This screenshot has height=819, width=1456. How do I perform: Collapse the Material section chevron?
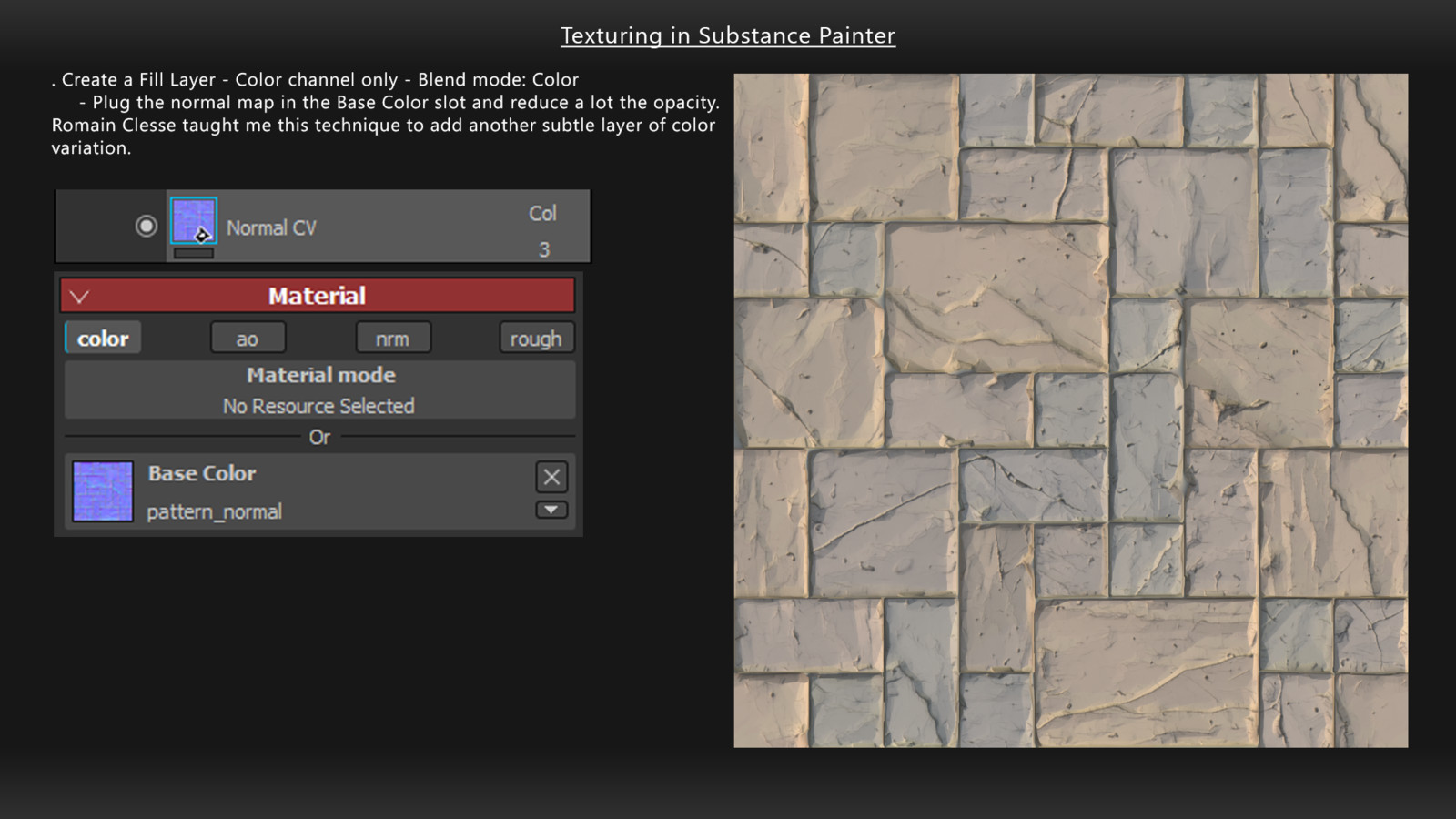79,297
